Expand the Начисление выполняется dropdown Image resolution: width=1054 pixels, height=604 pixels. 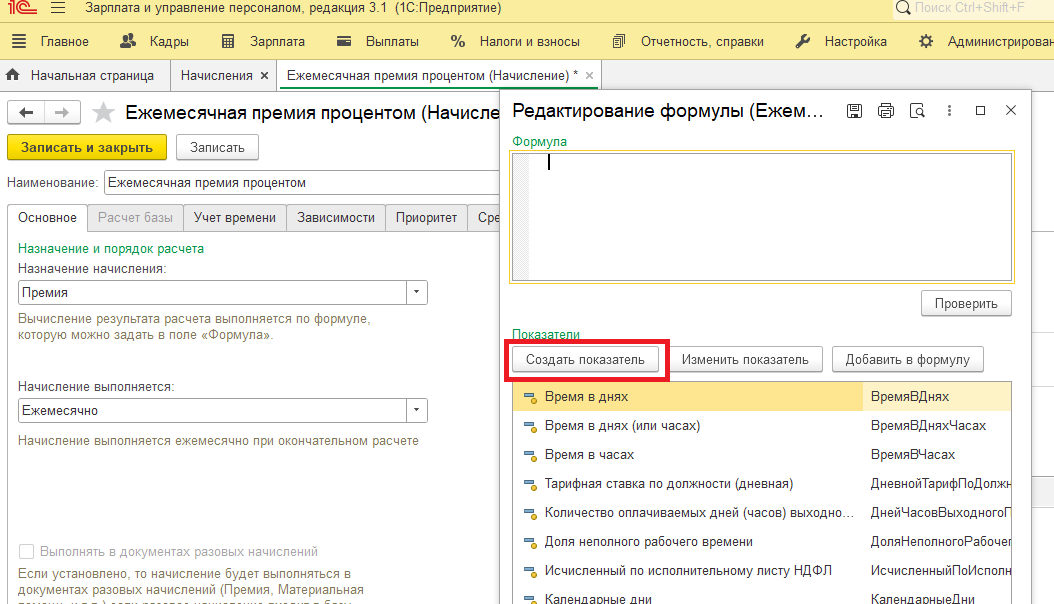[x=417, y=411]
